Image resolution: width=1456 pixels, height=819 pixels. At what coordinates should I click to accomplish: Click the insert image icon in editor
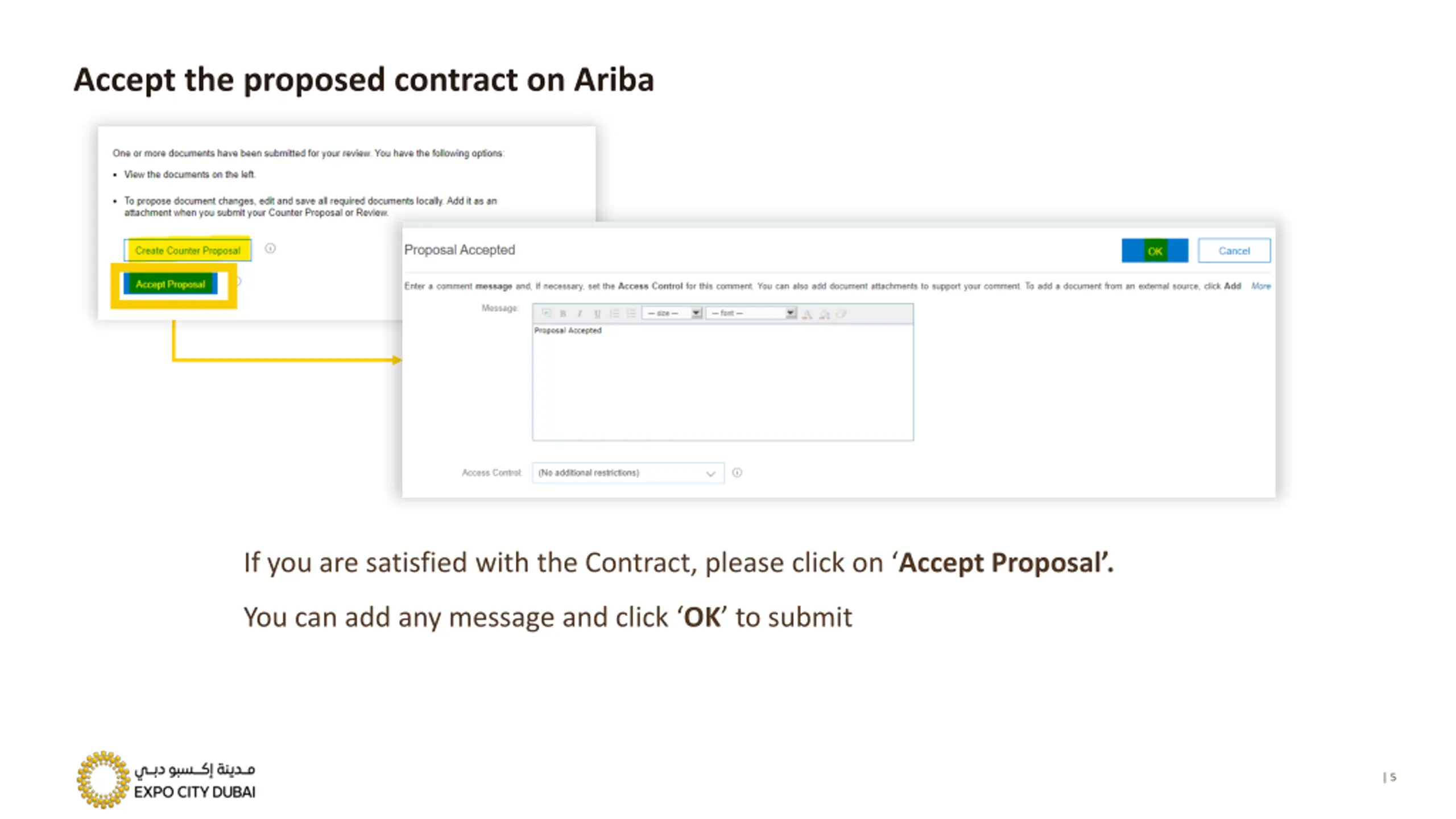[546, 313]
